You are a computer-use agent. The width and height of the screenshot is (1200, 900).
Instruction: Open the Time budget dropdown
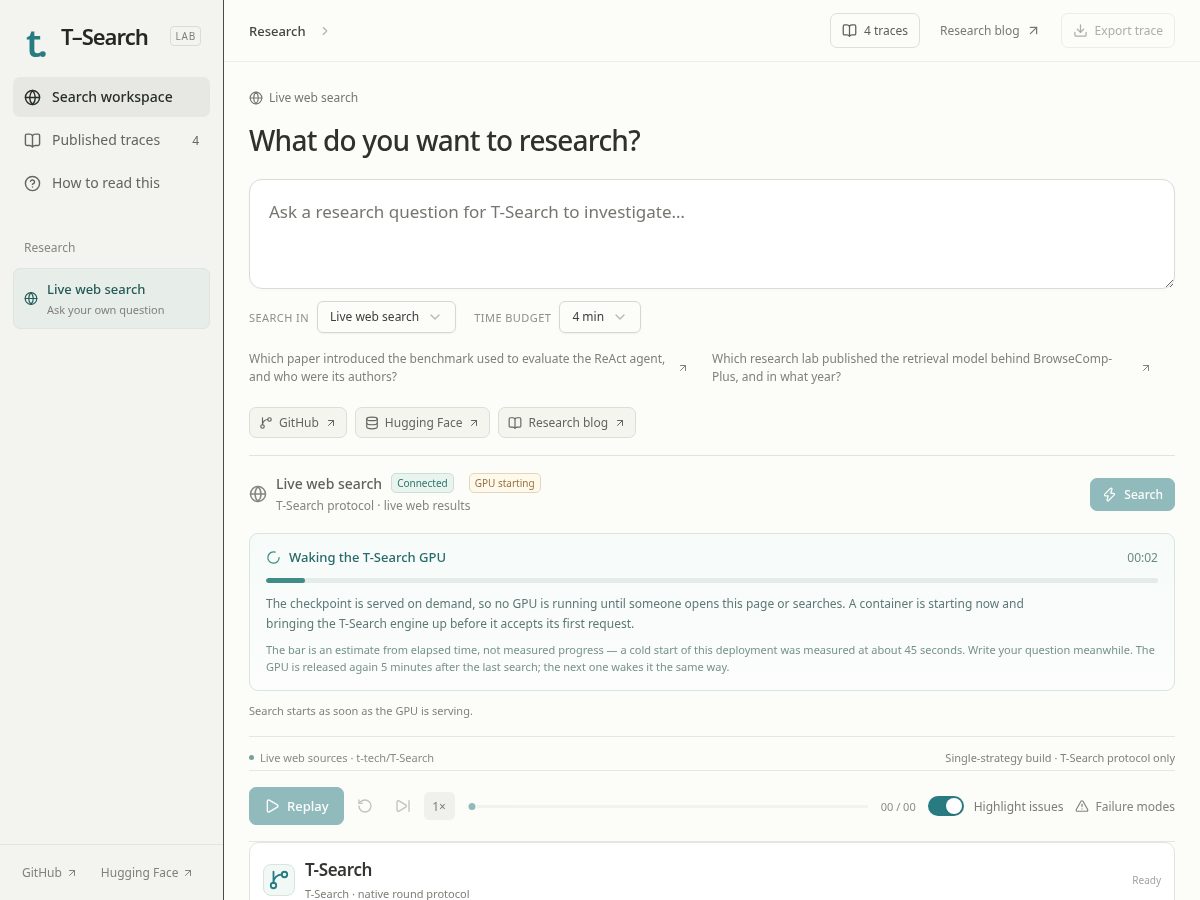point(600,317)
